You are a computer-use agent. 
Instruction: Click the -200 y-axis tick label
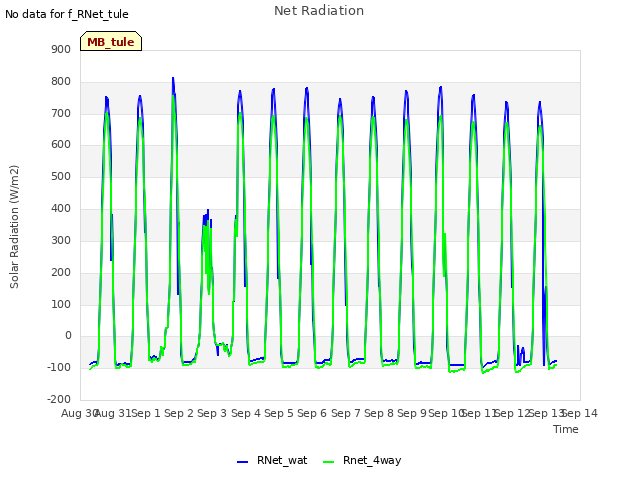(x=59, y=399)
